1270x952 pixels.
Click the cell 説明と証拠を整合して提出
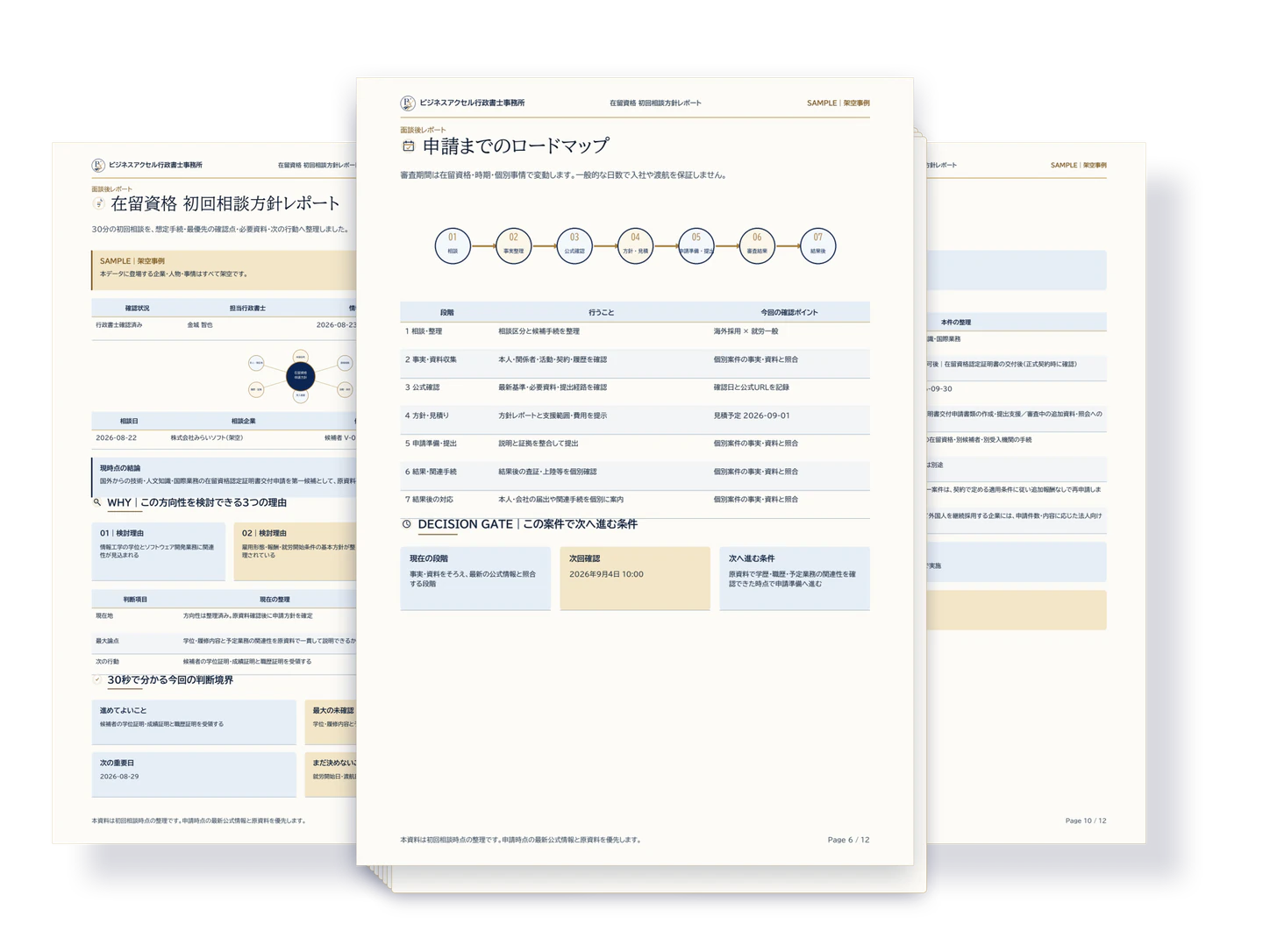click(539, 444)
